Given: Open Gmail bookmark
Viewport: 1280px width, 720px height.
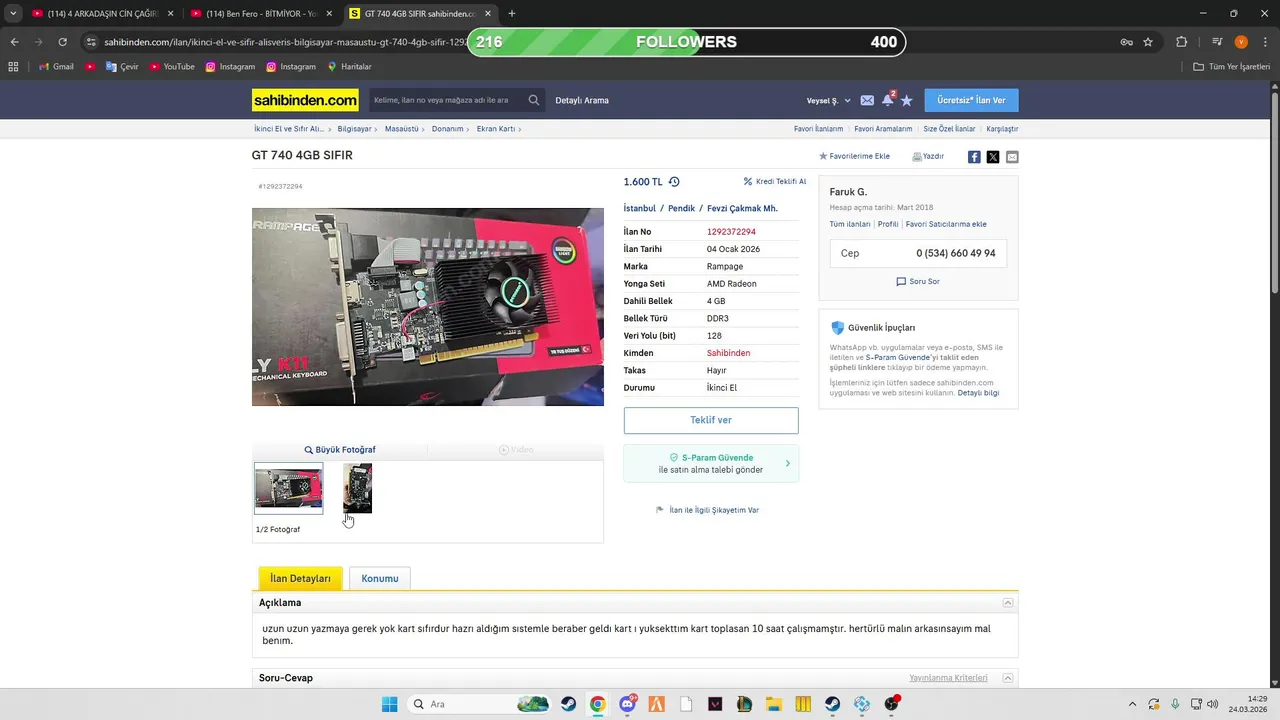Looking at the screenshot, I should point(56,67).
